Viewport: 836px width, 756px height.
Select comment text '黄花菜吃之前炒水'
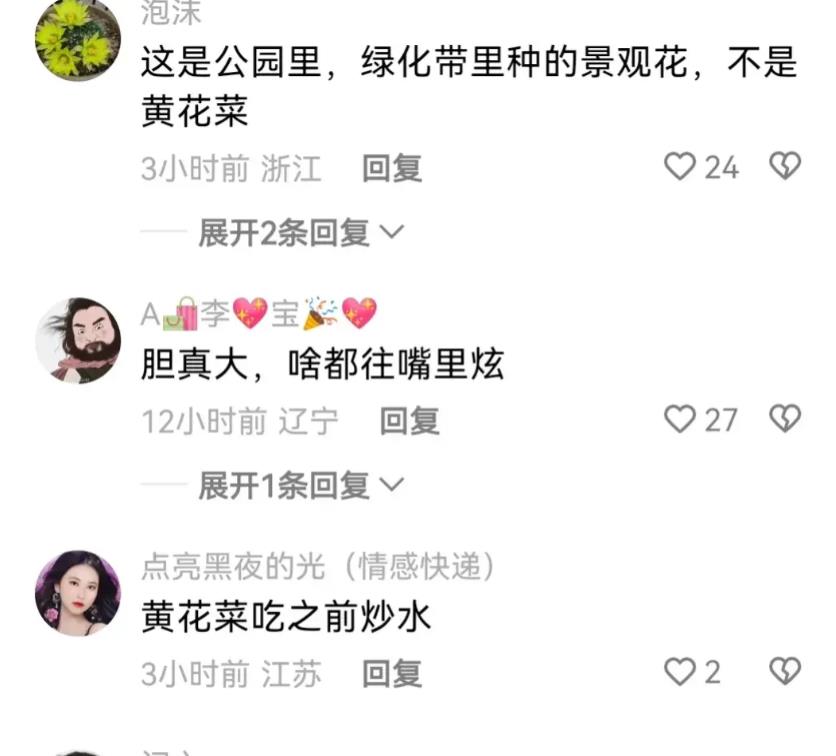coord(285,617)
